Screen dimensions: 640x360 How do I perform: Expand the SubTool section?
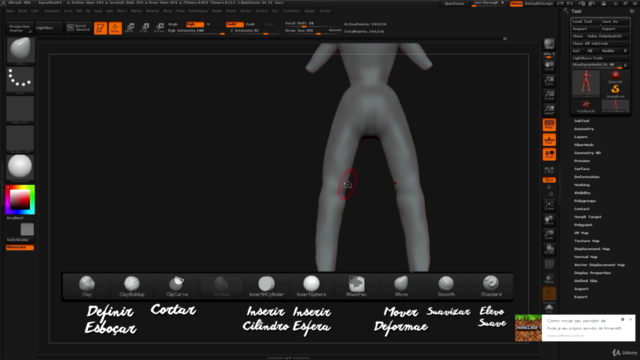[x=582, y=121]
